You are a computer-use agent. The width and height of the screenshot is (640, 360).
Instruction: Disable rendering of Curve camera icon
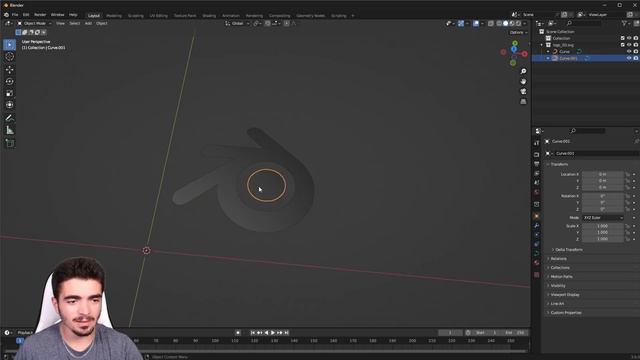pyautogui.click(x=636, y=52)
